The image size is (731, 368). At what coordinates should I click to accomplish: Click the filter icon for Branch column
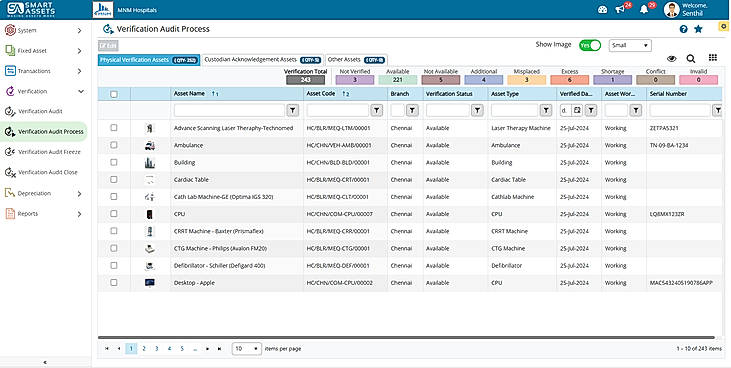412,110
